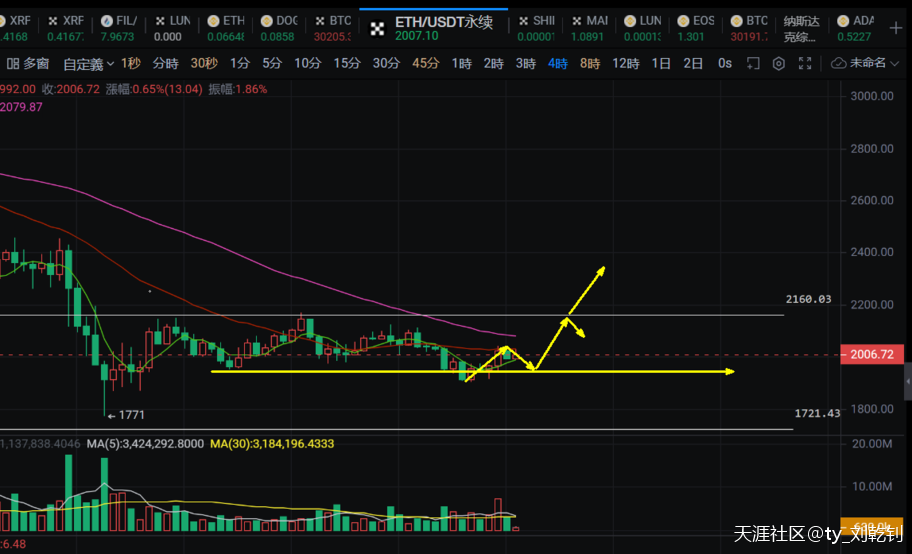Toggle the 30秒 interval
The height and width of the screenshot is (554, 912).
(x=203, y=64)
